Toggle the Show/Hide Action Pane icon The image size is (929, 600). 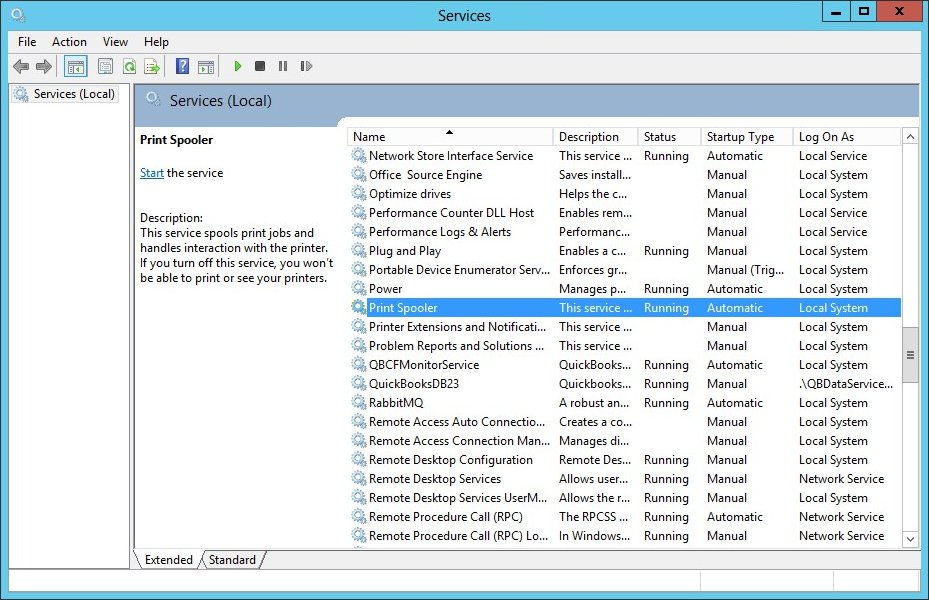pos(206,66)
